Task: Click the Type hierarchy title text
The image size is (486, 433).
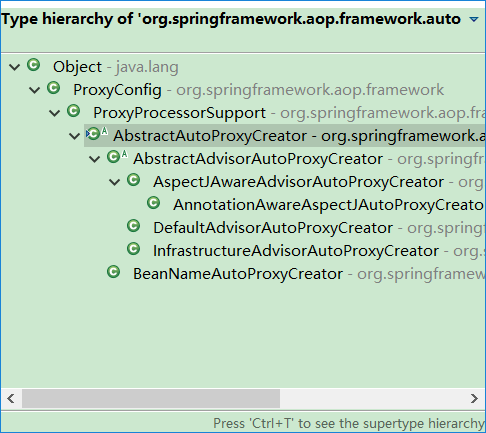Action: point(231,19)
